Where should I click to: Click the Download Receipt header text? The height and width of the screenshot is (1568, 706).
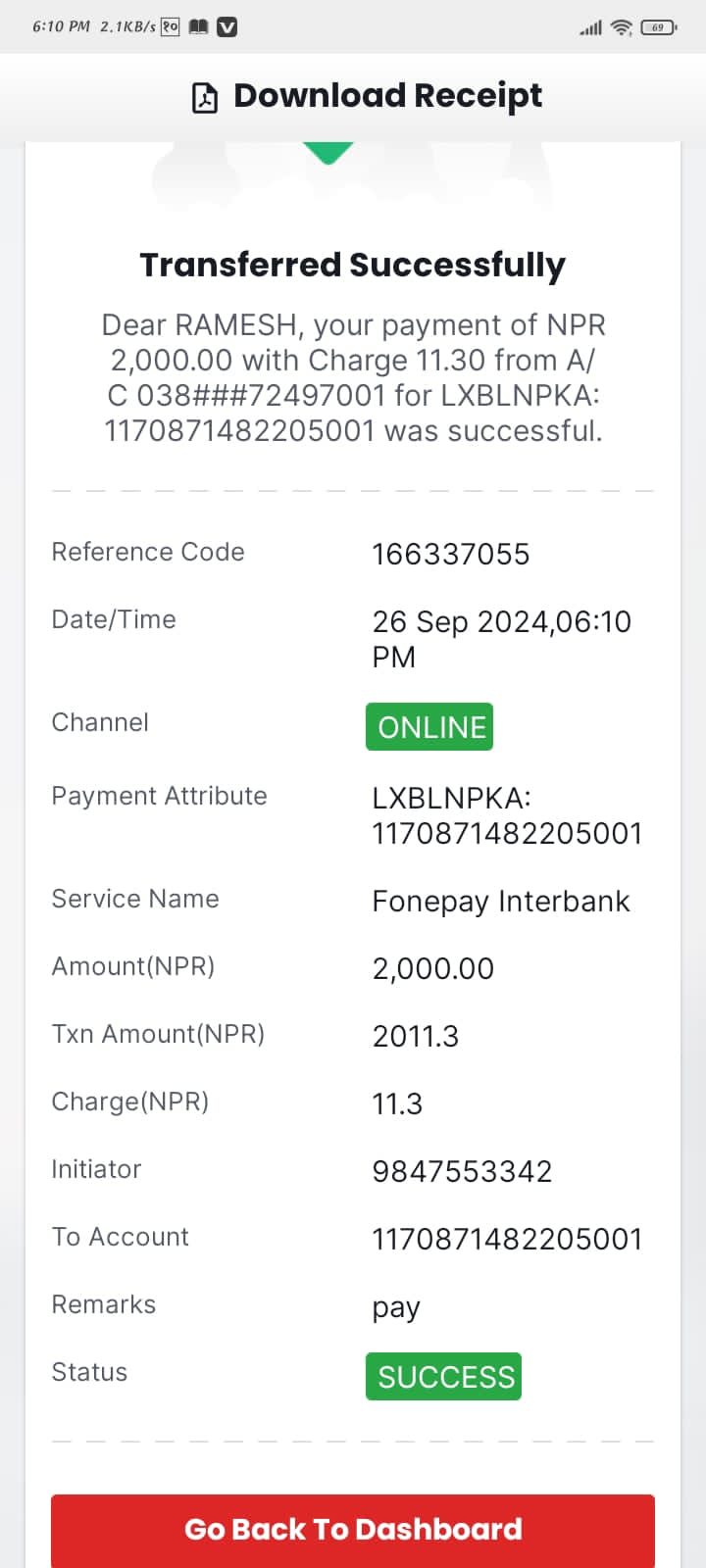pyautogui.click(x=387, y=96)
